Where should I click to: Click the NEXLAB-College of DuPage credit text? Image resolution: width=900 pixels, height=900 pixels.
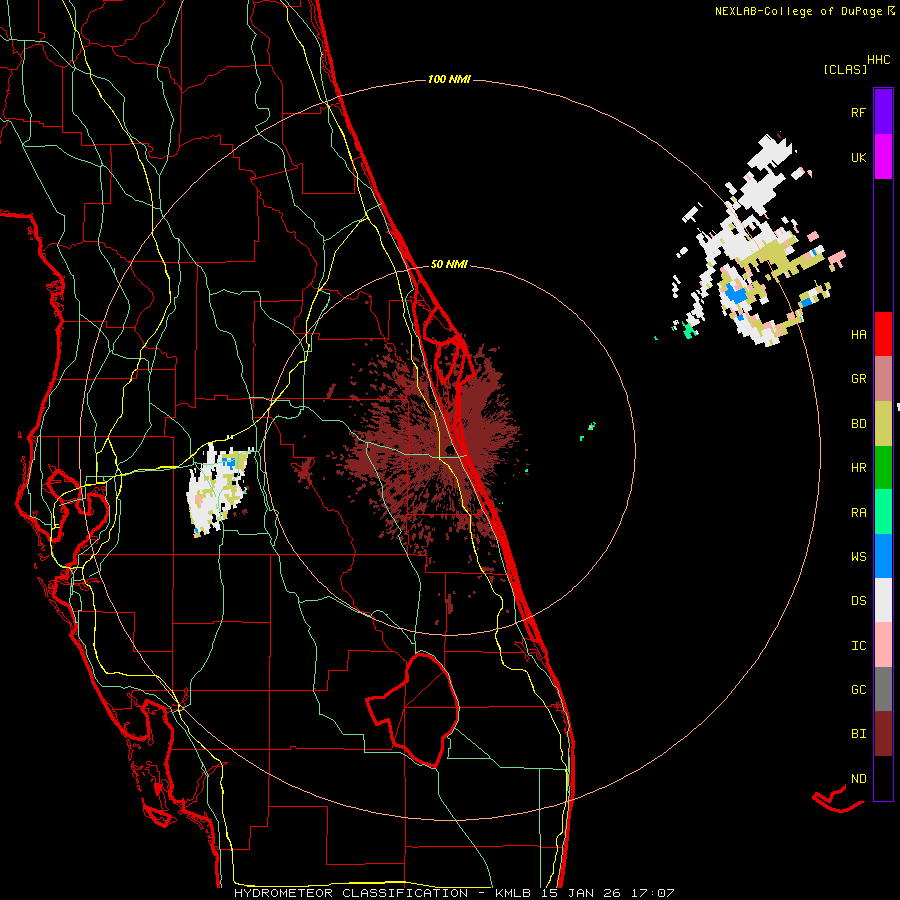pyautogui.click(x=798, y=11)
